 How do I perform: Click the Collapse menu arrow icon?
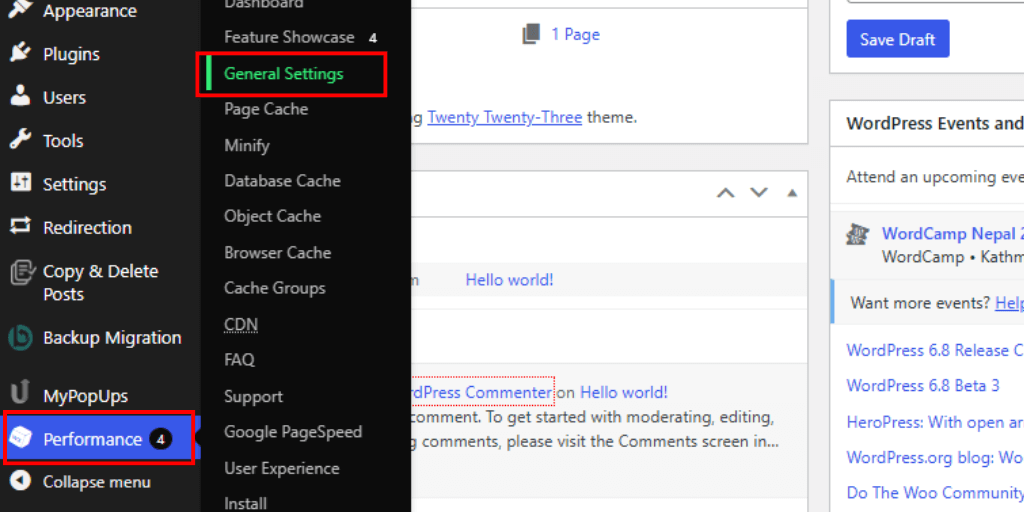tap(20, 481)
